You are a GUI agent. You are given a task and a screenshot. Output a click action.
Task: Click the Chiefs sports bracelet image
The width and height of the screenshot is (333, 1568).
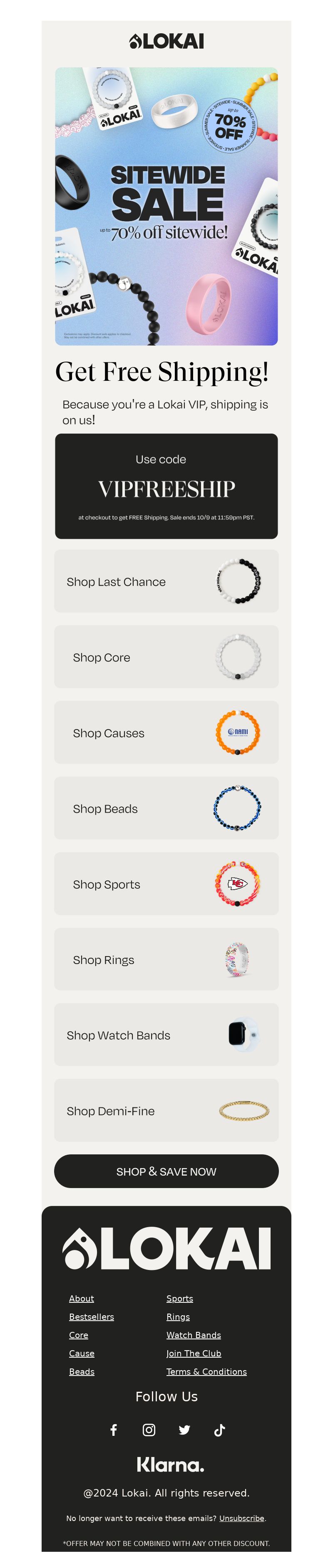click(238, 883)
